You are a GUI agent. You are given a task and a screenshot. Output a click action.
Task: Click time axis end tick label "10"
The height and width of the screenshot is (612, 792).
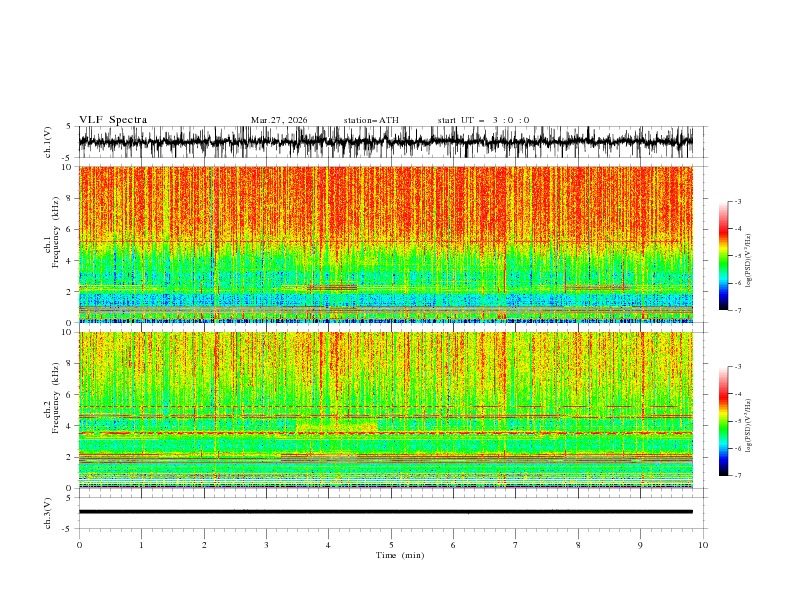[x=703, y=545]
